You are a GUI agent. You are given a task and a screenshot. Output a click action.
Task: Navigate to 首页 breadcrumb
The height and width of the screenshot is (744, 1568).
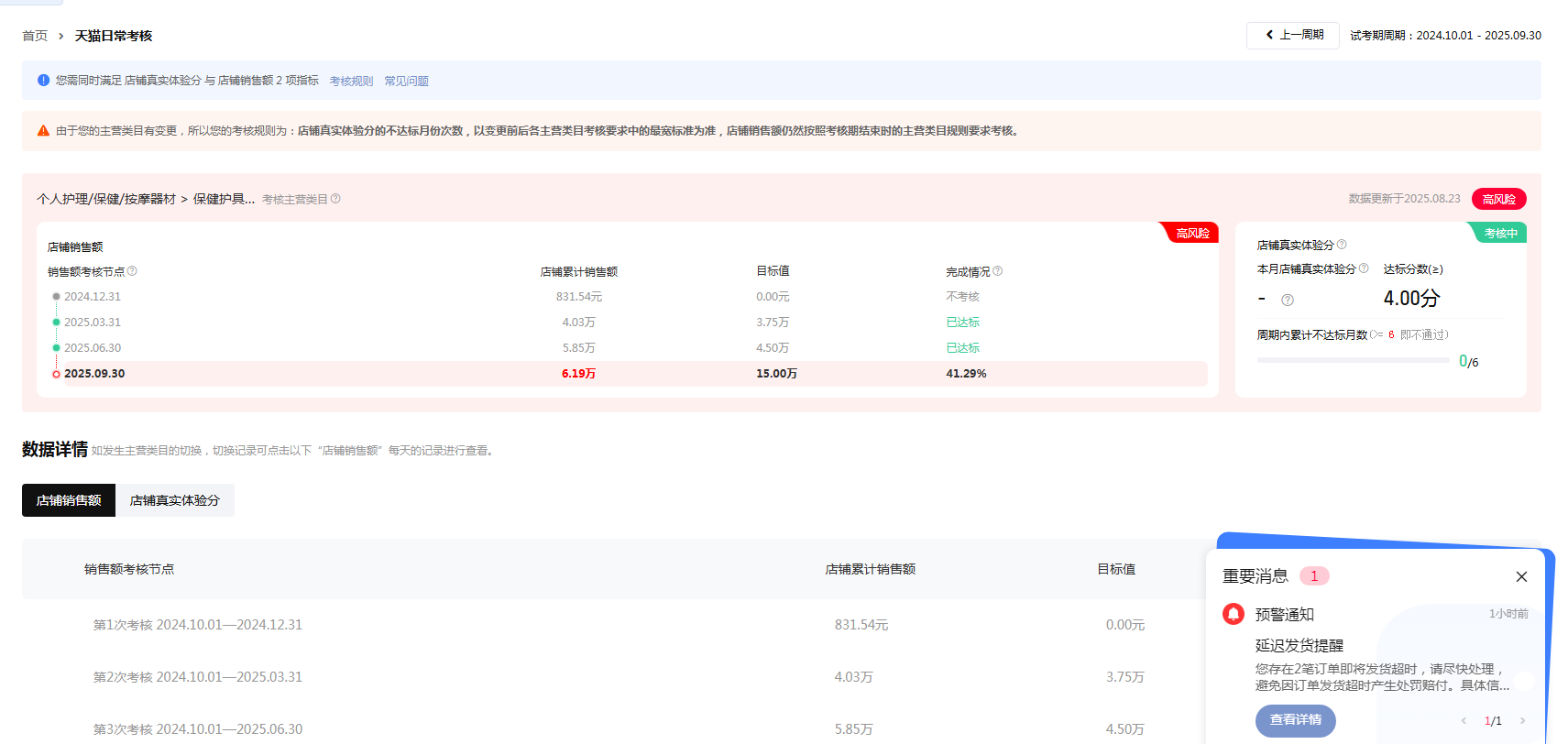click(x=35, y=36)
